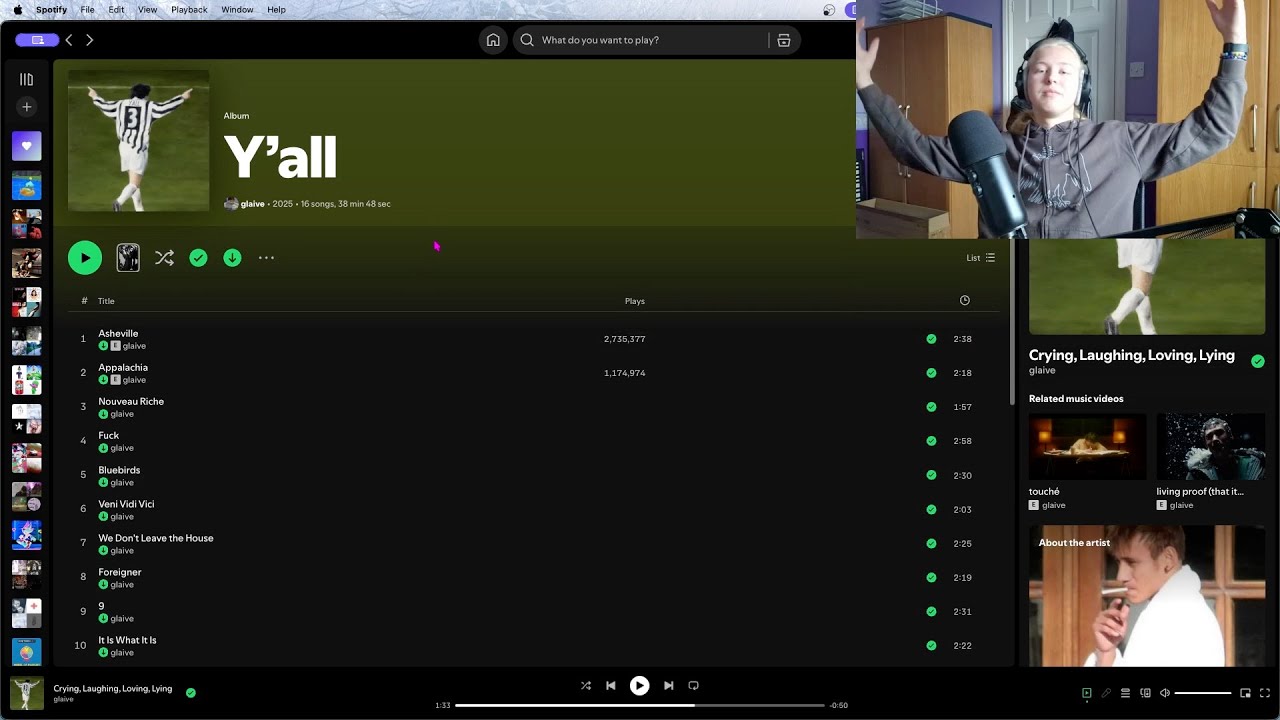Viewport: 1280px width, 720px height.
Task: Sort tracks by duration clock icon
Action: coord(965,300)
